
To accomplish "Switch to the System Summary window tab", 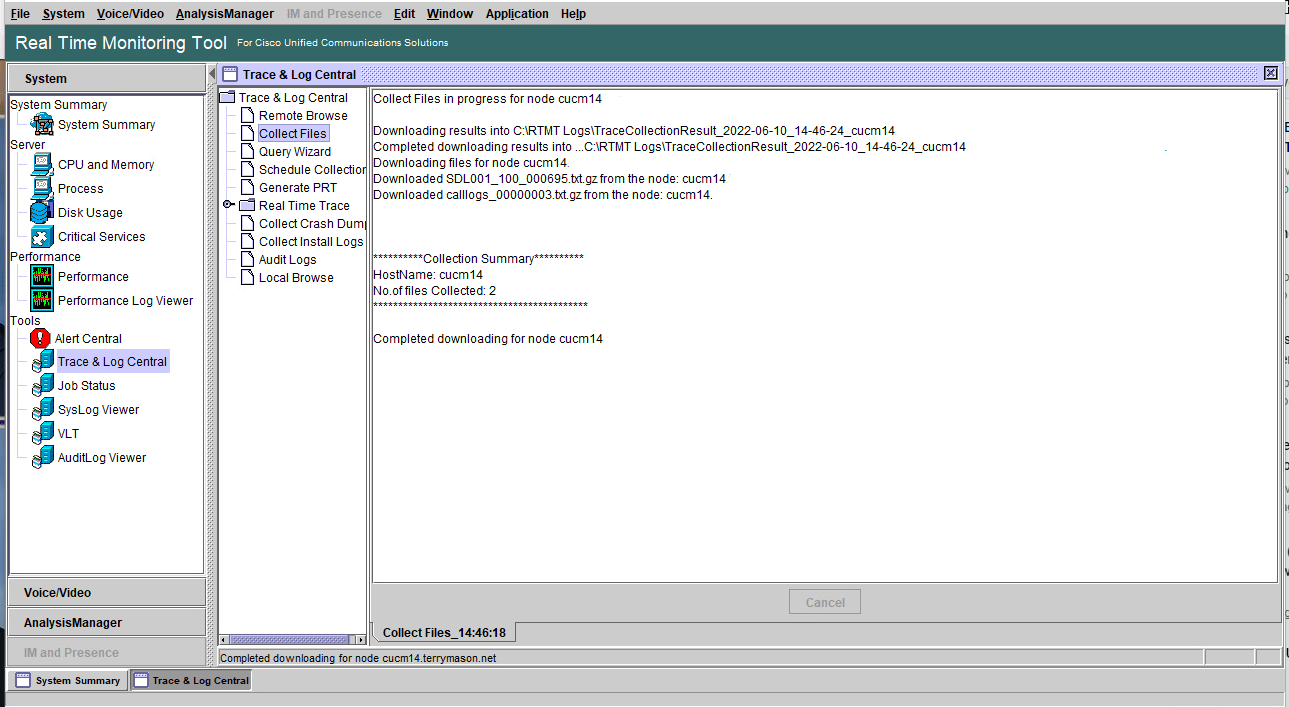I will tap(68, 681).
